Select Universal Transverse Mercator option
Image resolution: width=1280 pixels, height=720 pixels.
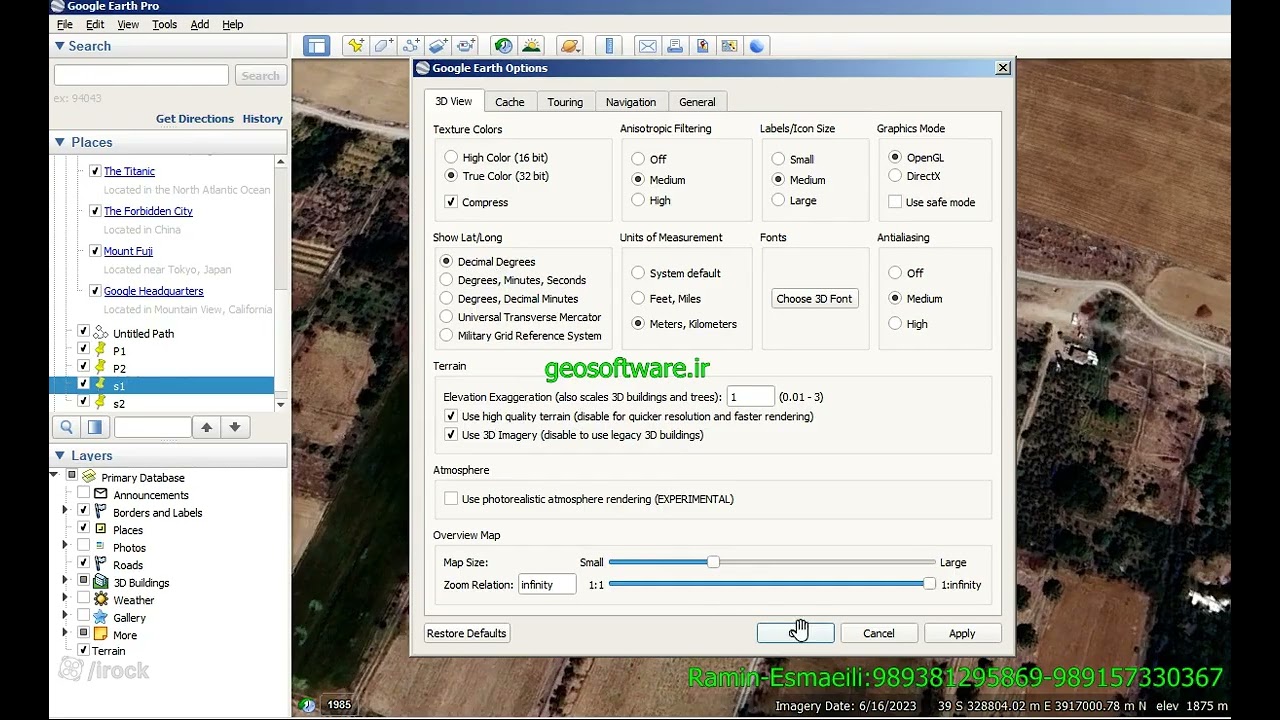[446, 317]
